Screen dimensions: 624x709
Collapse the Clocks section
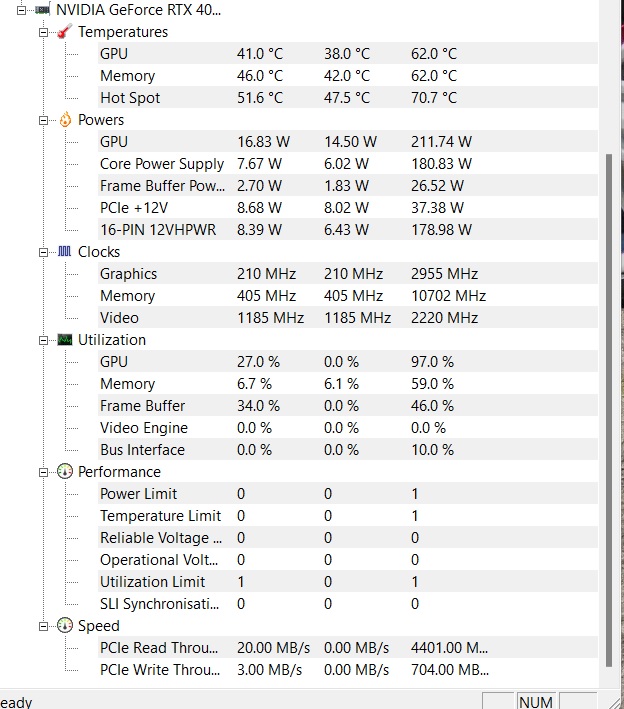44,252
